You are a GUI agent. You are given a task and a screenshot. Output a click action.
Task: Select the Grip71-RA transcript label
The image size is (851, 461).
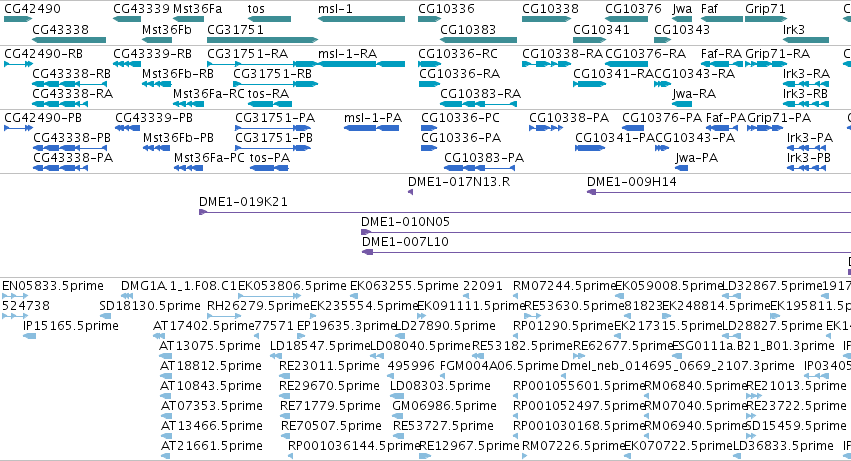pos(778,54)
